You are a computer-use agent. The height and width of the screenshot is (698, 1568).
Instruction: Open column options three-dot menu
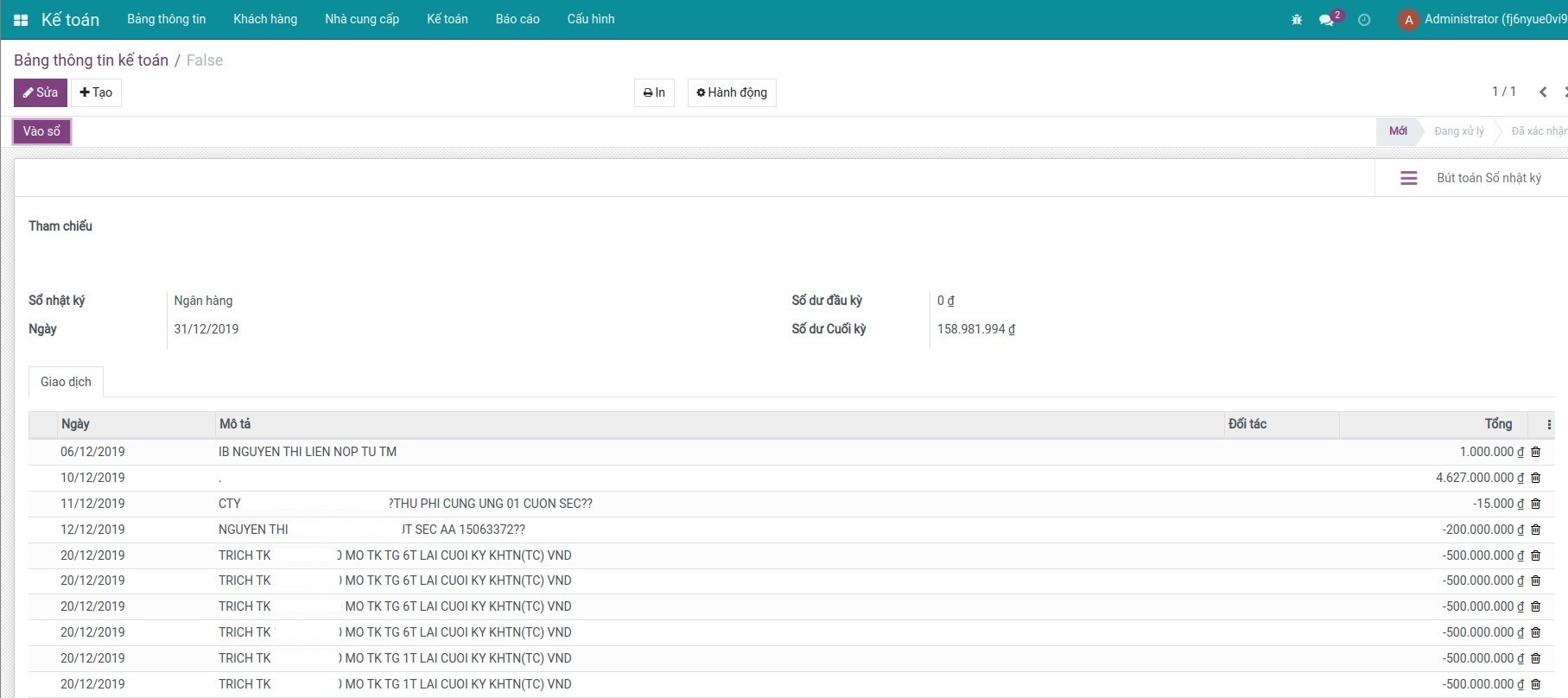[x=1548, y=424]
